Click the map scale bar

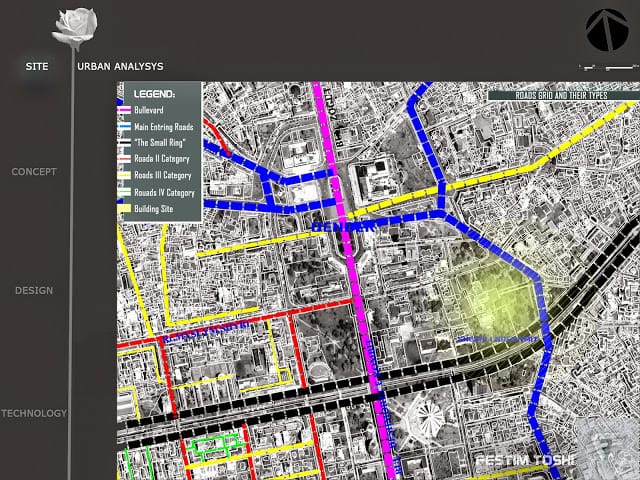pos(609,68)
